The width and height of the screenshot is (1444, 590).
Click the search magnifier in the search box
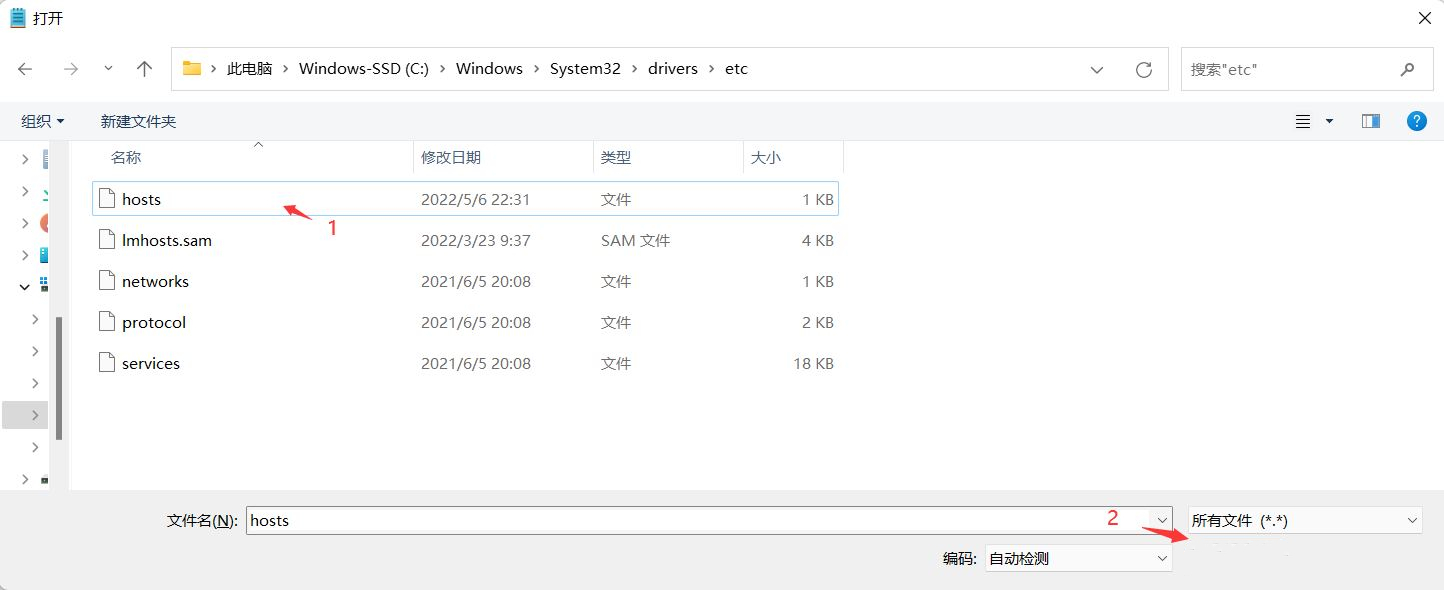[x=1407, y=68]
